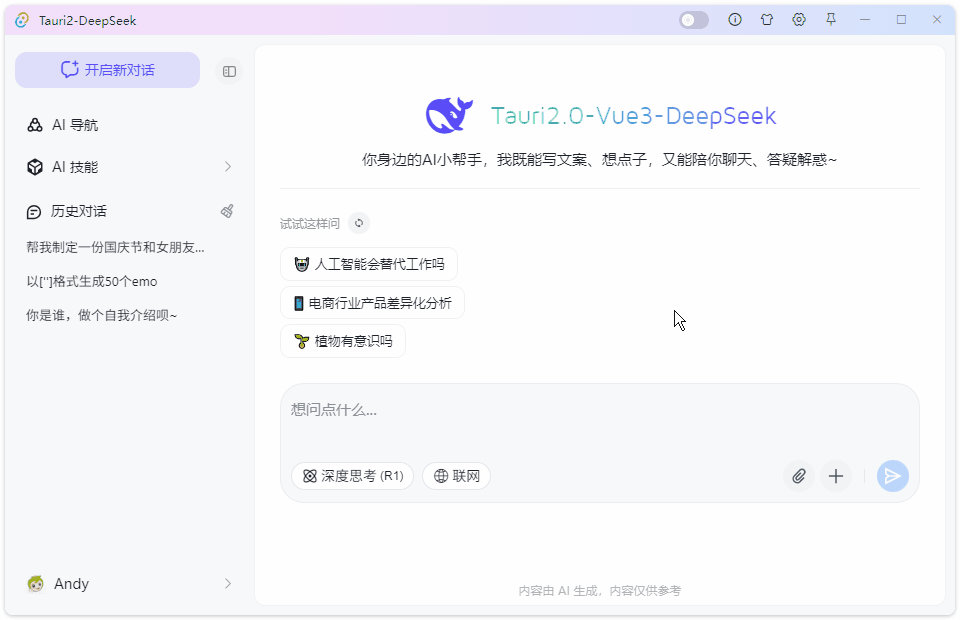Maximize the Tauri2-DeepSeek window

pos(901,20)
